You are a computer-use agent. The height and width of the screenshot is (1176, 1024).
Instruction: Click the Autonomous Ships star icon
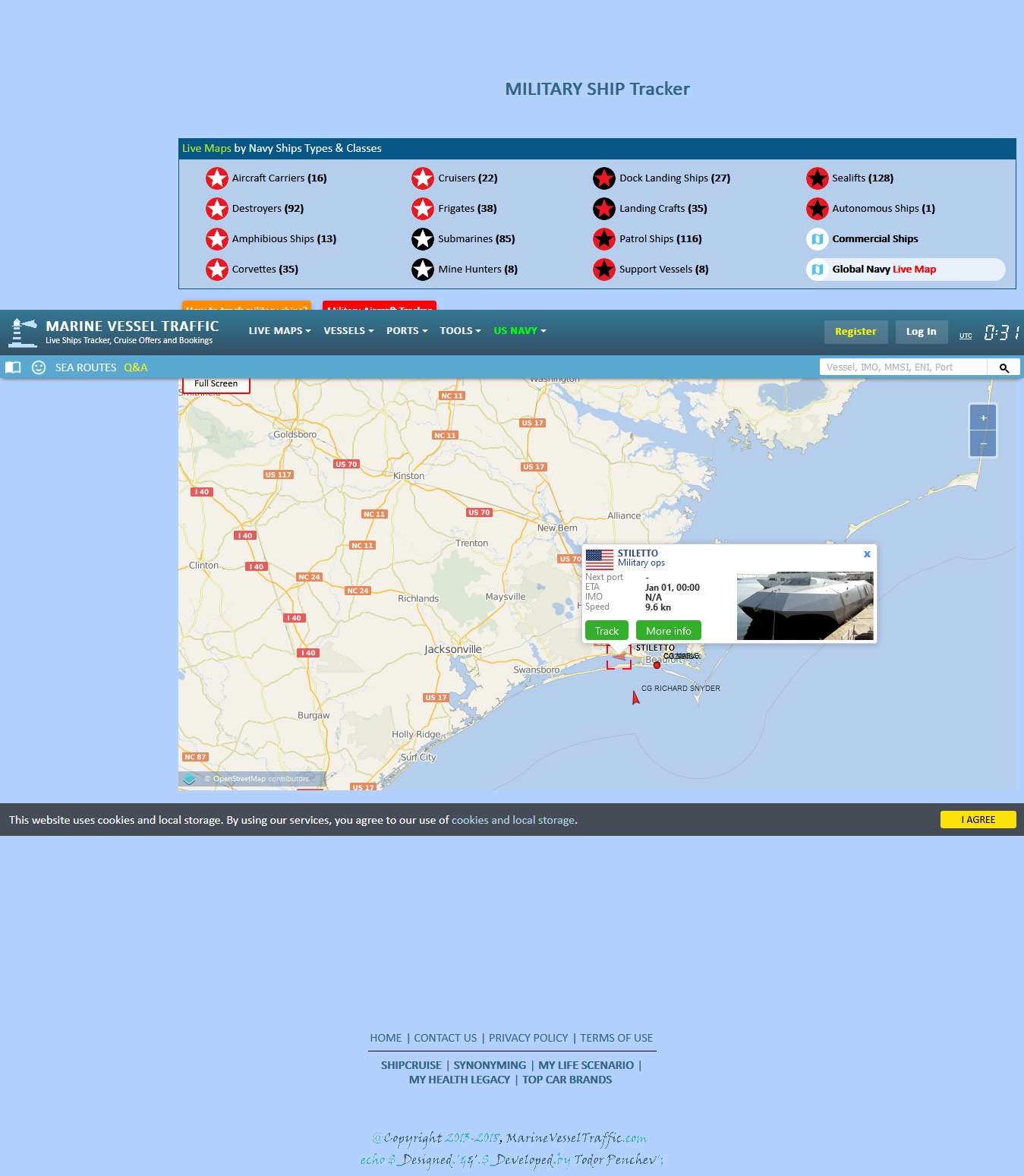click(818, 209)
